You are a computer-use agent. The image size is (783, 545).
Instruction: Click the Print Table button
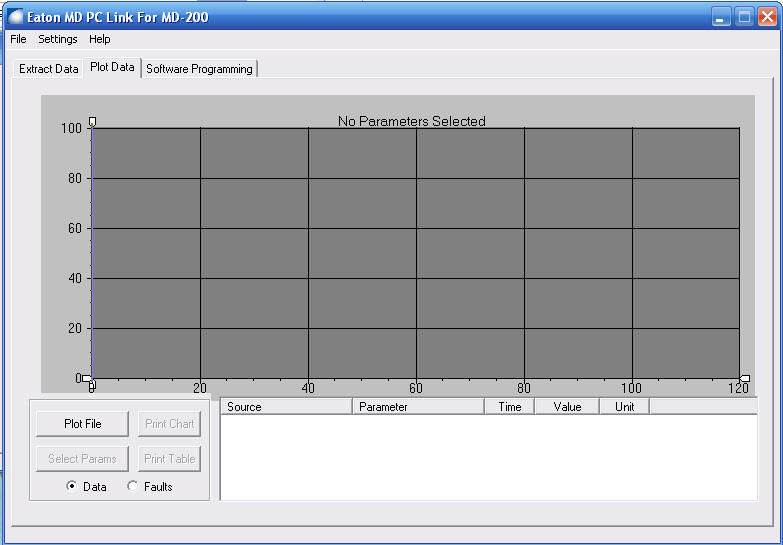click(x=169, y=459)
